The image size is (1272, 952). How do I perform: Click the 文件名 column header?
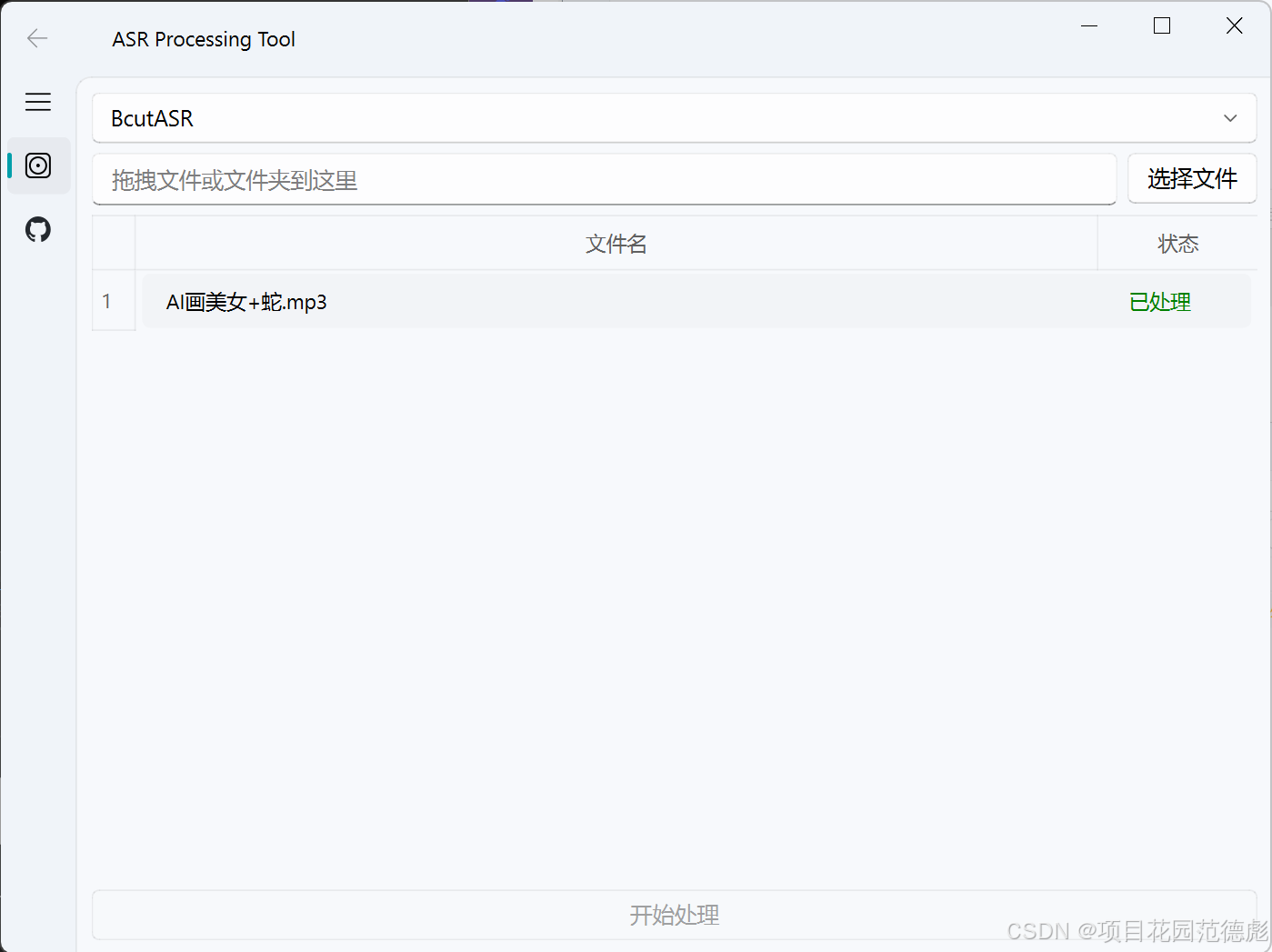coord(616,244)
